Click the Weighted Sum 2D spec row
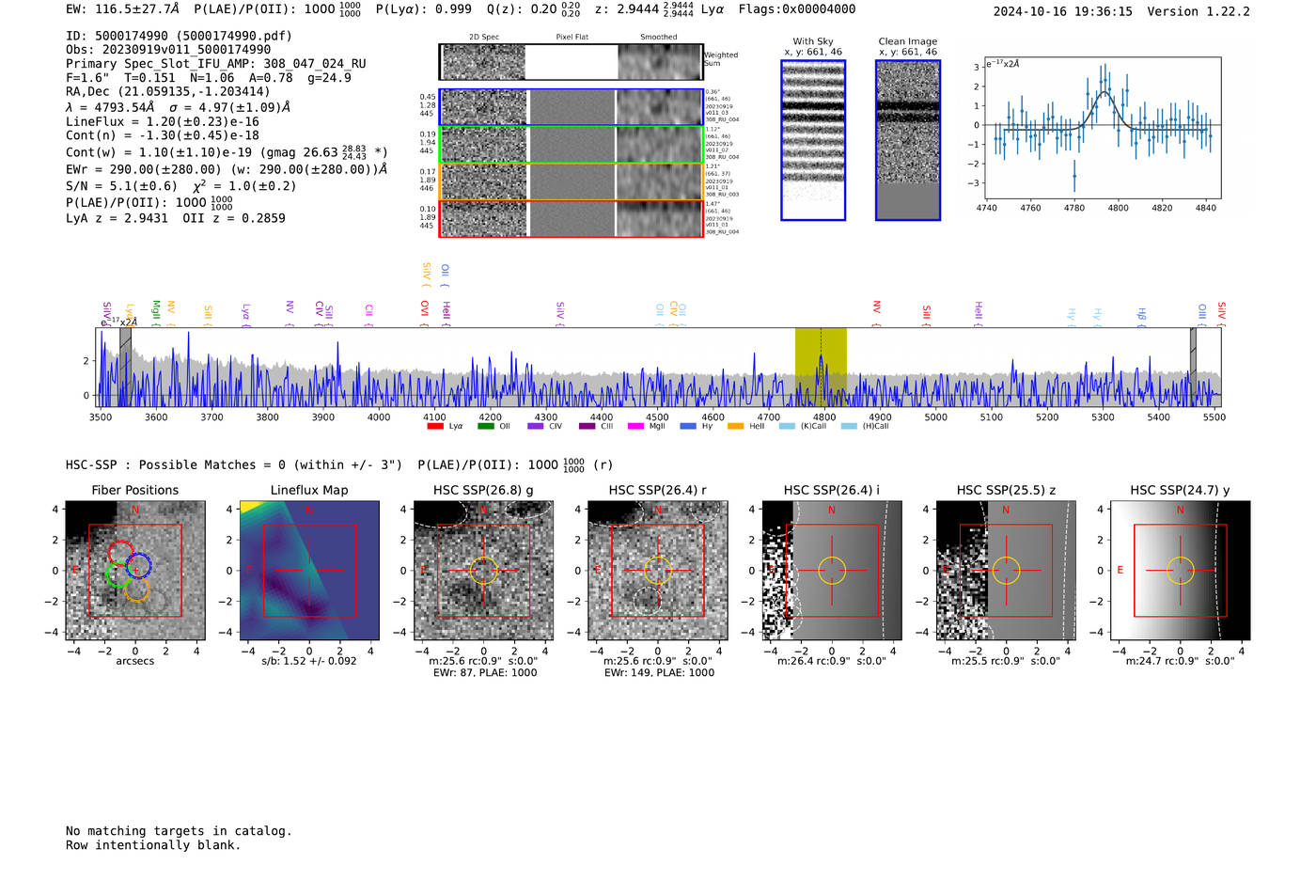1316x896 pixels. point(571,62)
